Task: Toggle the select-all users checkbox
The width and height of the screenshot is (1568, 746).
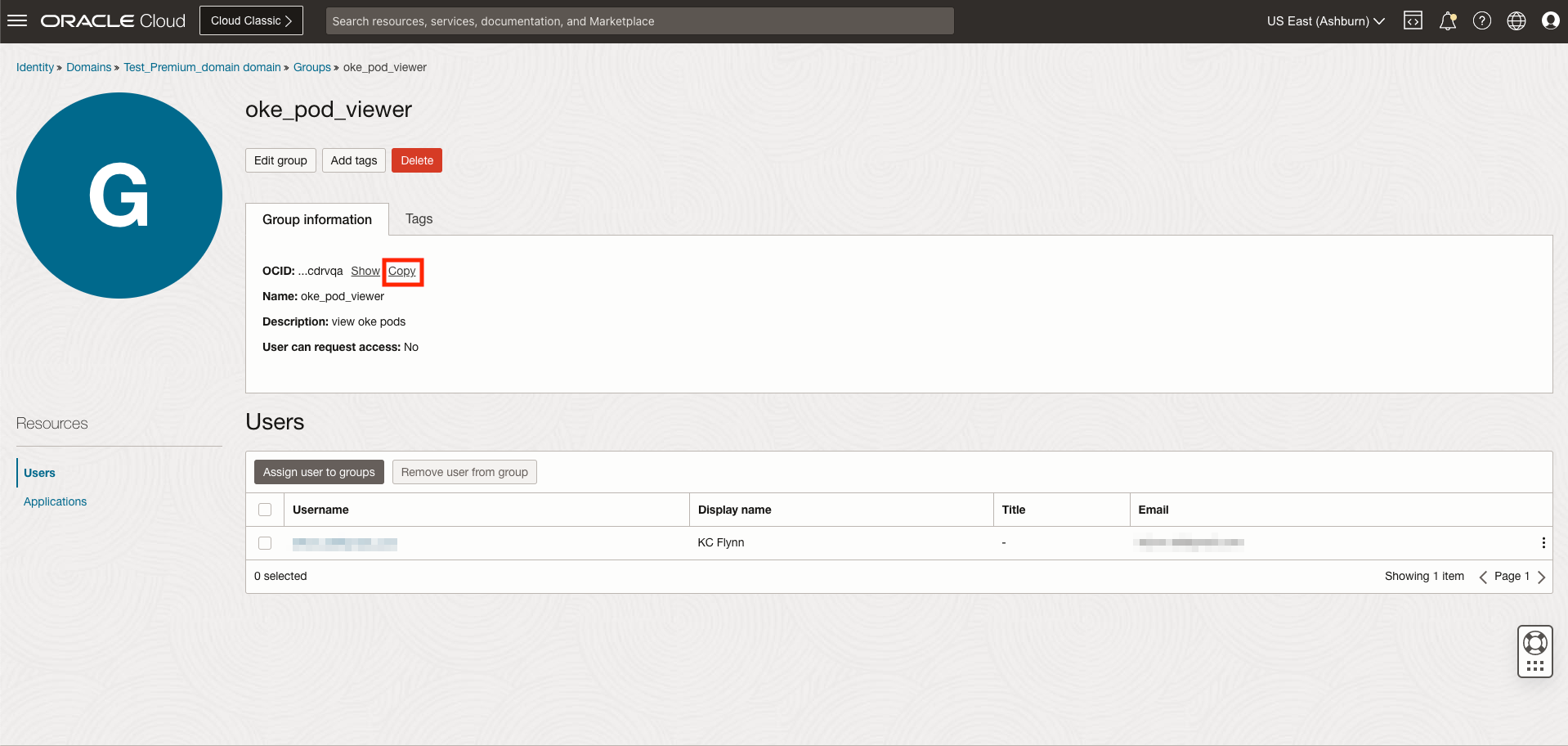Action: click(265, 510)
